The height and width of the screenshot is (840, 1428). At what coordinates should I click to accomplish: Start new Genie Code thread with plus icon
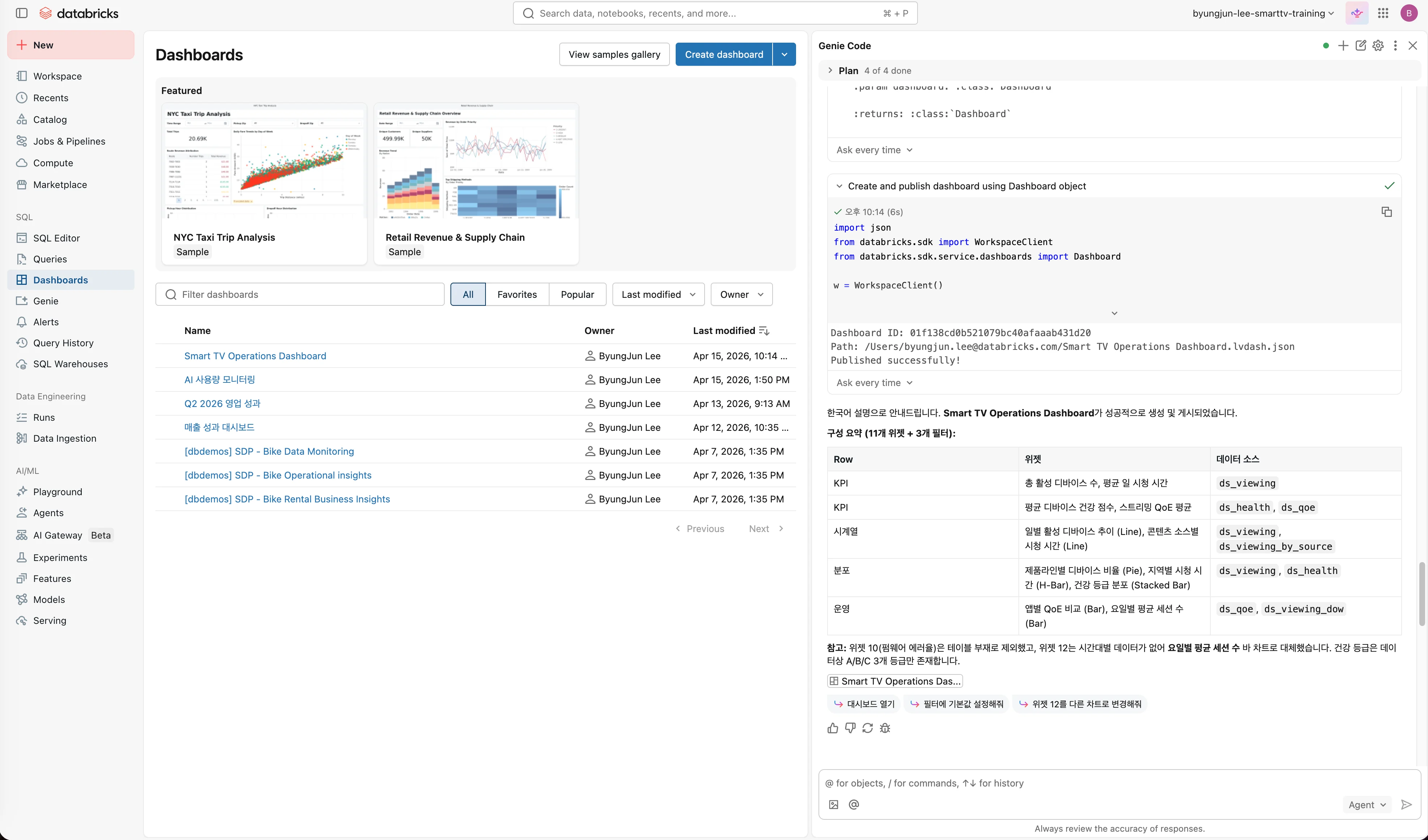tap(1343, 46)
